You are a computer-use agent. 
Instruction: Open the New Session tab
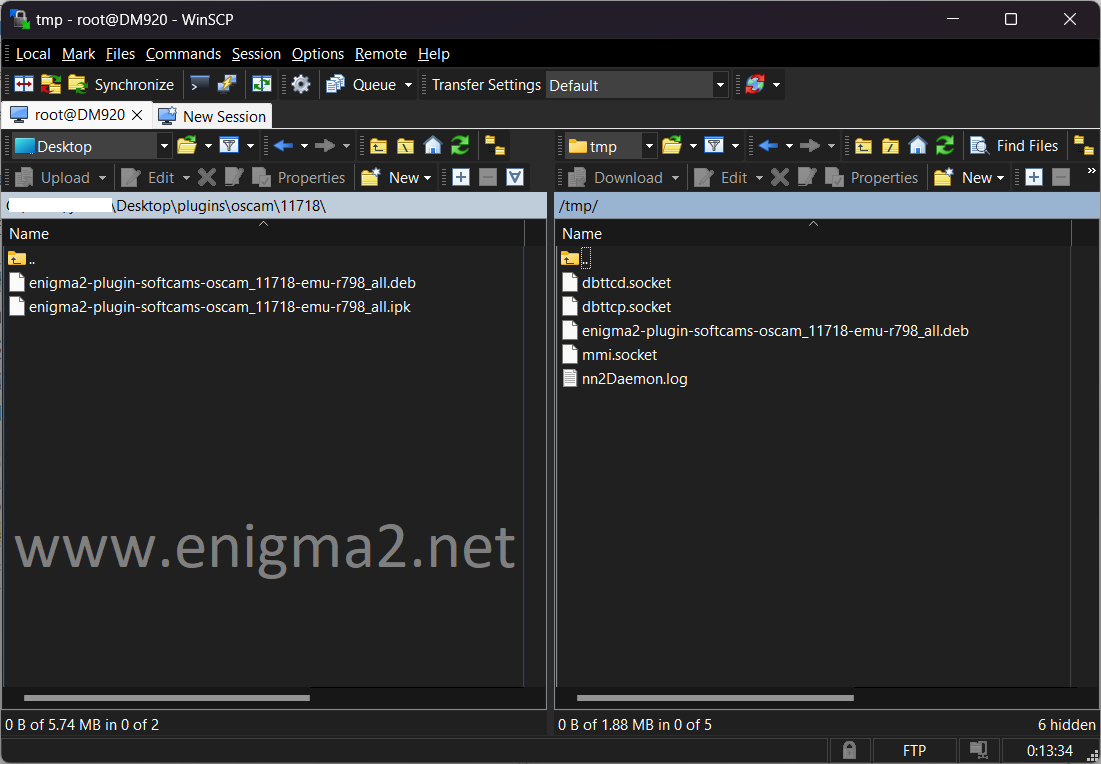click(x=212, y=116)
